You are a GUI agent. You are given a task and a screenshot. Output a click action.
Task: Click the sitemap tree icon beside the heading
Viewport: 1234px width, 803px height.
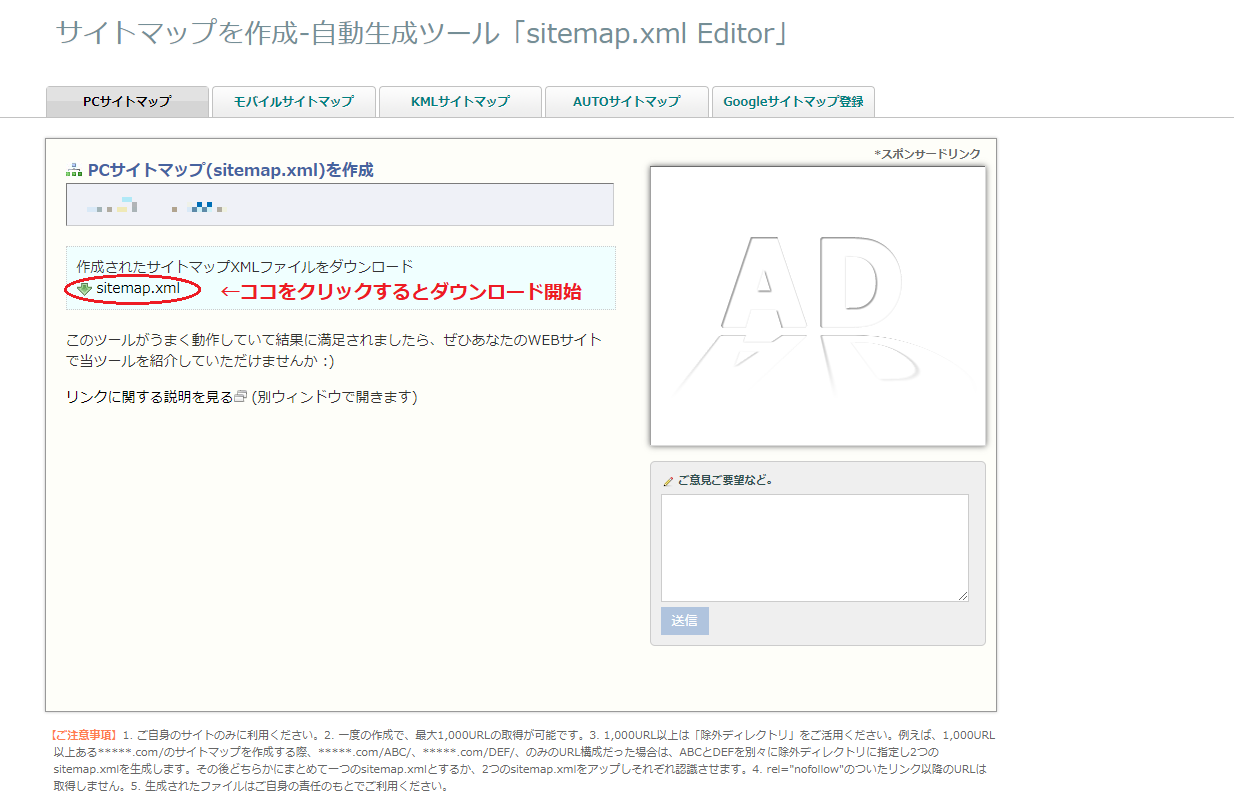74,170
